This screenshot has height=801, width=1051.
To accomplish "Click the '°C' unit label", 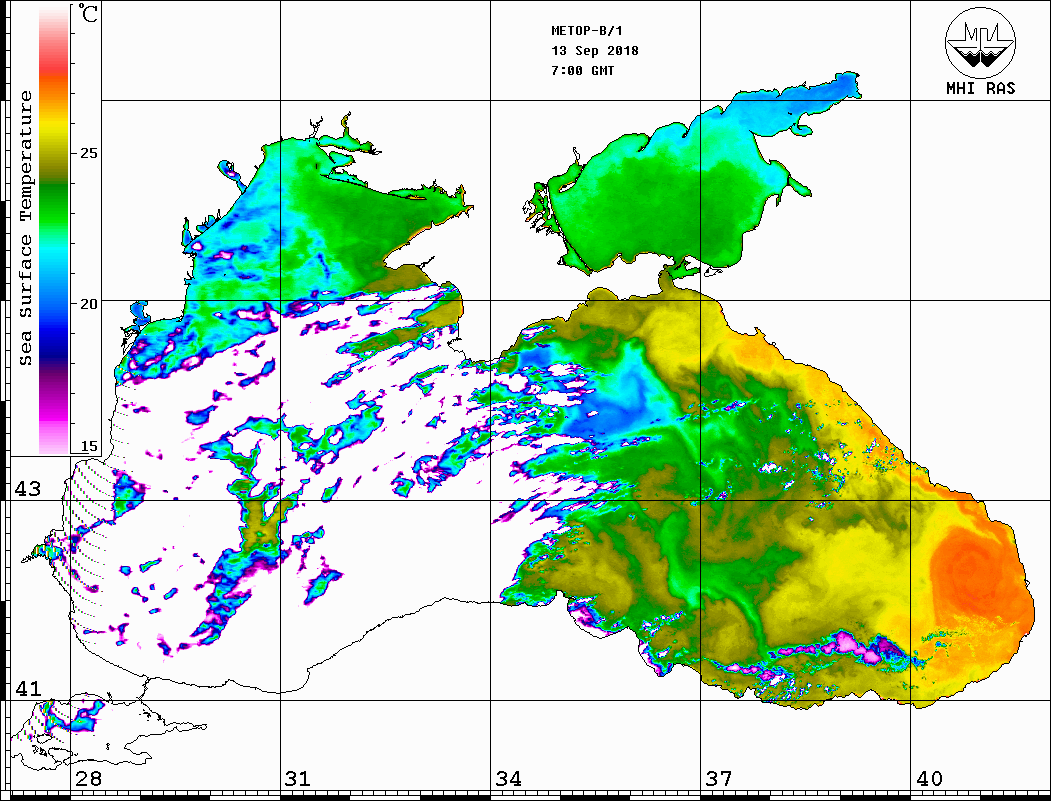I will pyautogui.click(x=88, y=13).
